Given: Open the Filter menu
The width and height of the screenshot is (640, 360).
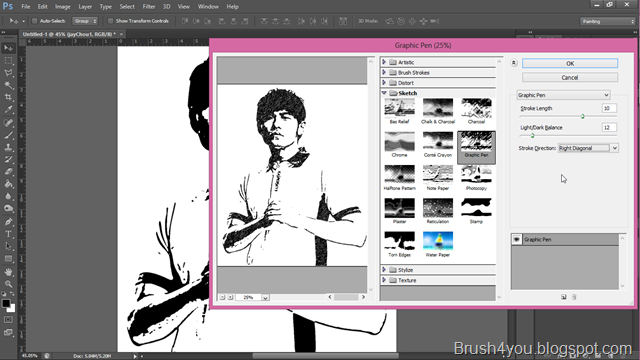Looking at the screenshot, I should 149,7.
